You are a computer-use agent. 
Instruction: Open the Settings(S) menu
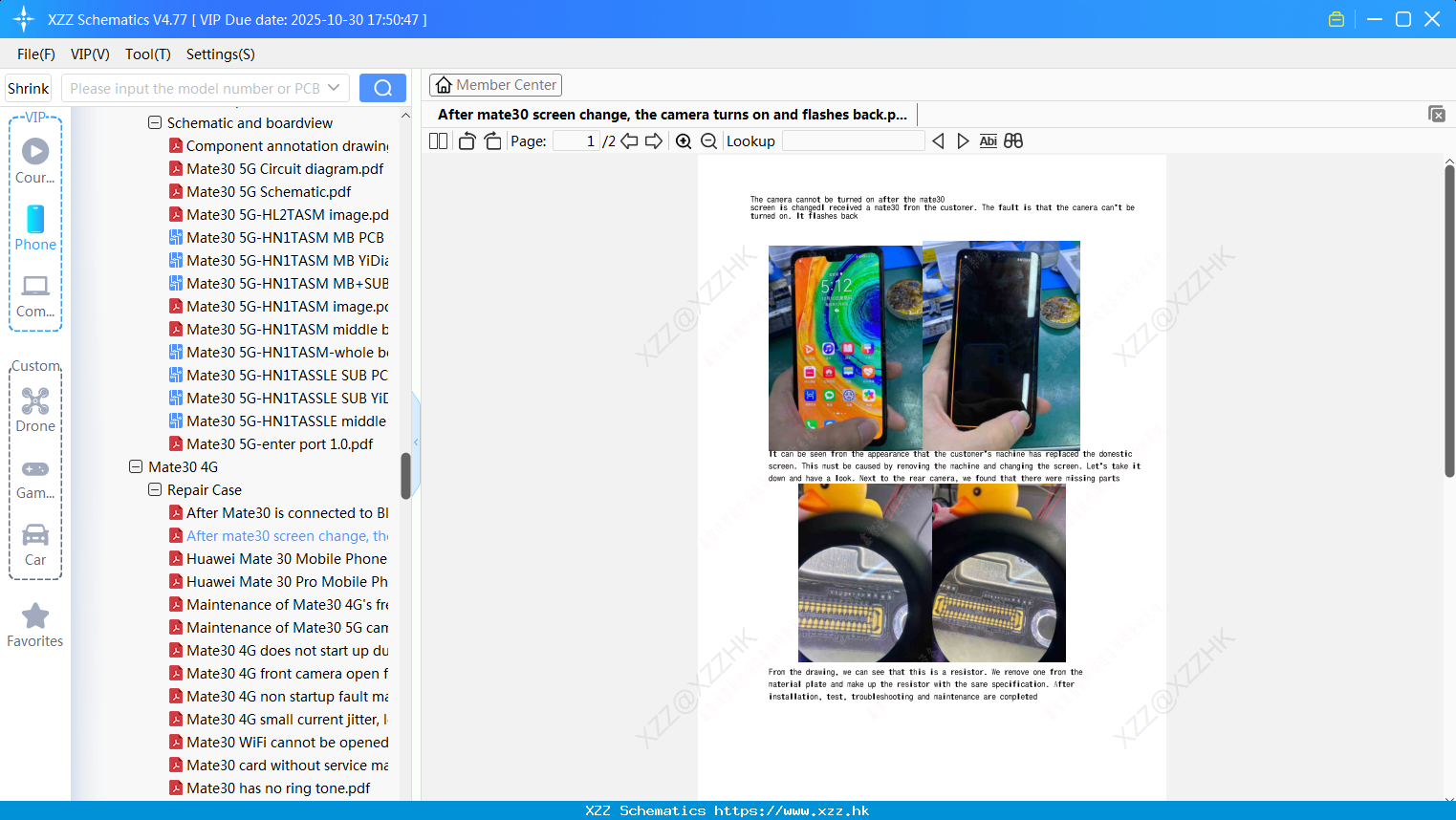coord(221,54)
